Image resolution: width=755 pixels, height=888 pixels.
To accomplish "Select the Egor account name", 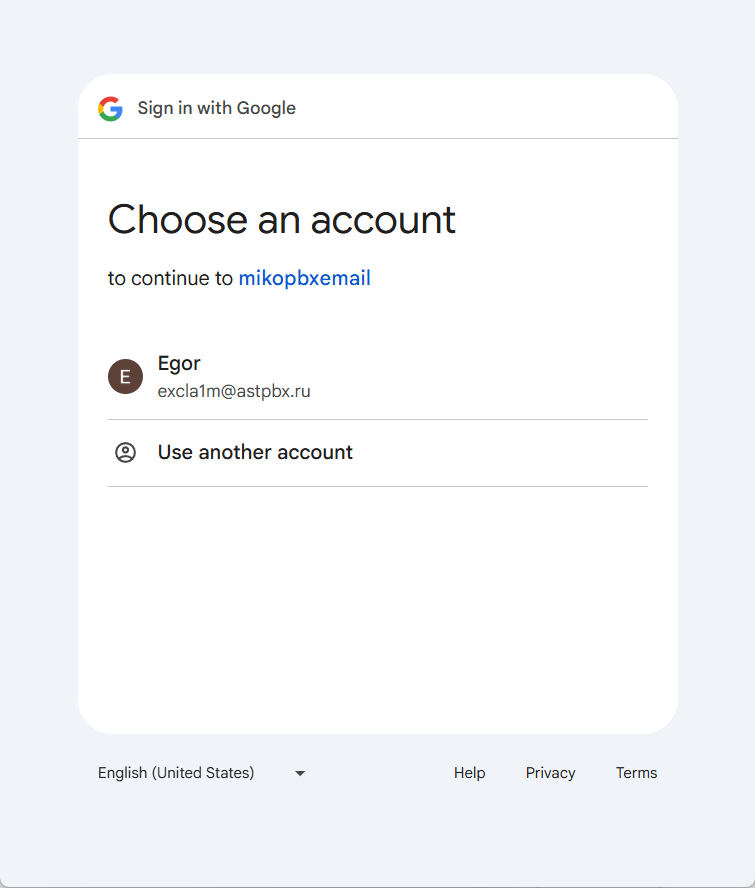I will click(180, 363).
